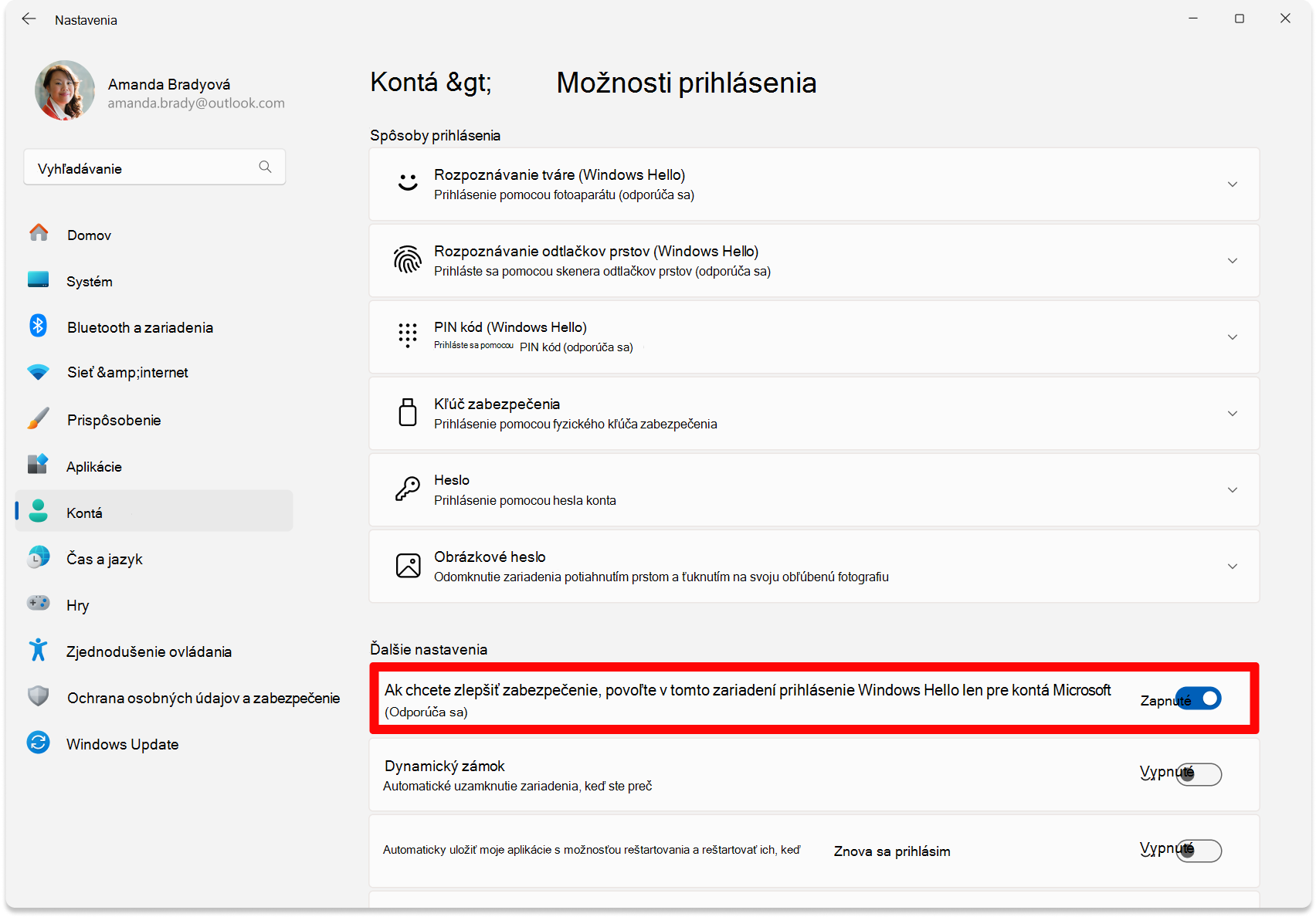The image size is (1316, 917).
Task: Click the fingerprint icon
Action: click(408, 259)
